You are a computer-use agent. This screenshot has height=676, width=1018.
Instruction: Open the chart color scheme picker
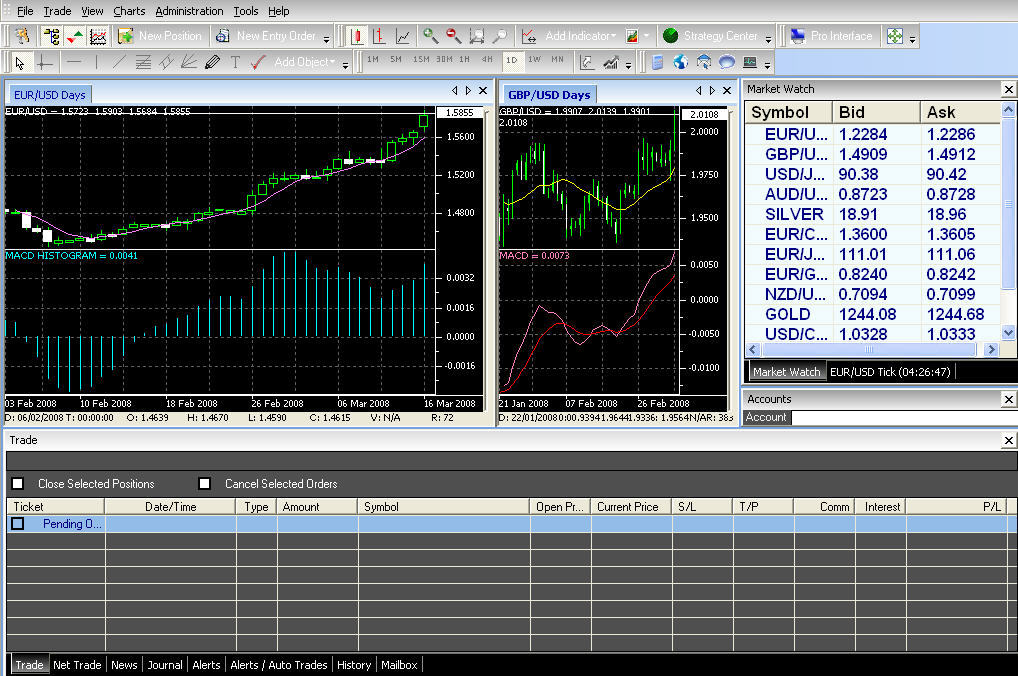tap(633, 36)
